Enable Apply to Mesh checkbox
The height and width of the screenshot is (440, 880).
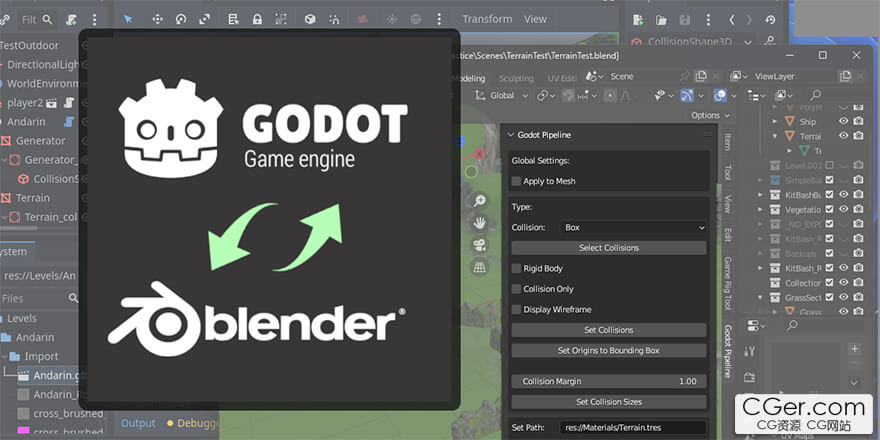[x=516, y=181]
